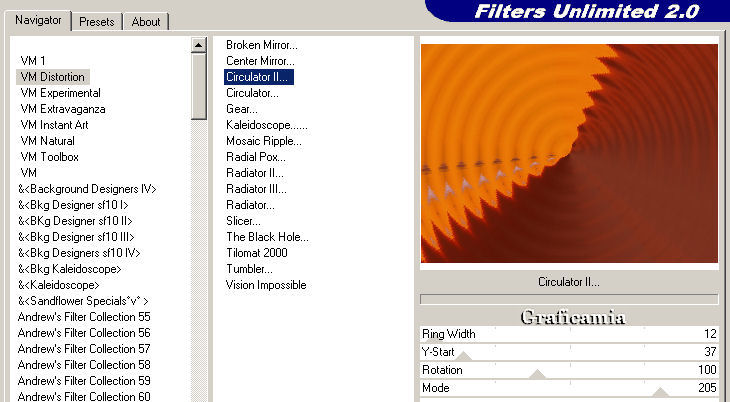
Task: Select &<Bkg Kaleidoscope> category
Action: tap(69, 269)
